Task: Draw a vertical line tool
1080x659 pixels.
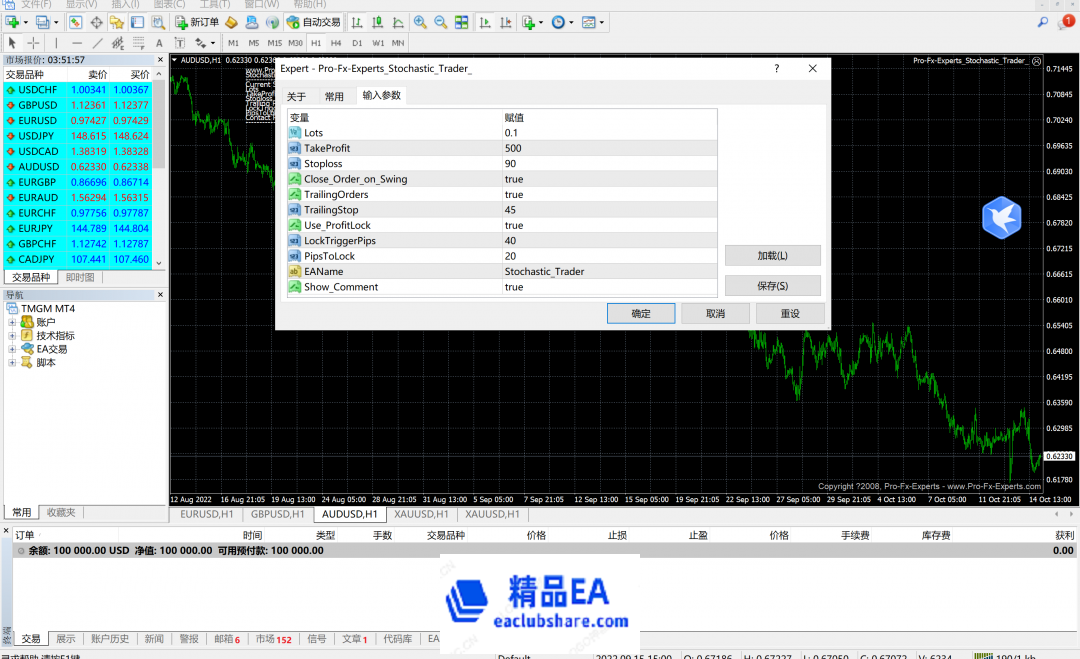Action: tap(56, 43)
